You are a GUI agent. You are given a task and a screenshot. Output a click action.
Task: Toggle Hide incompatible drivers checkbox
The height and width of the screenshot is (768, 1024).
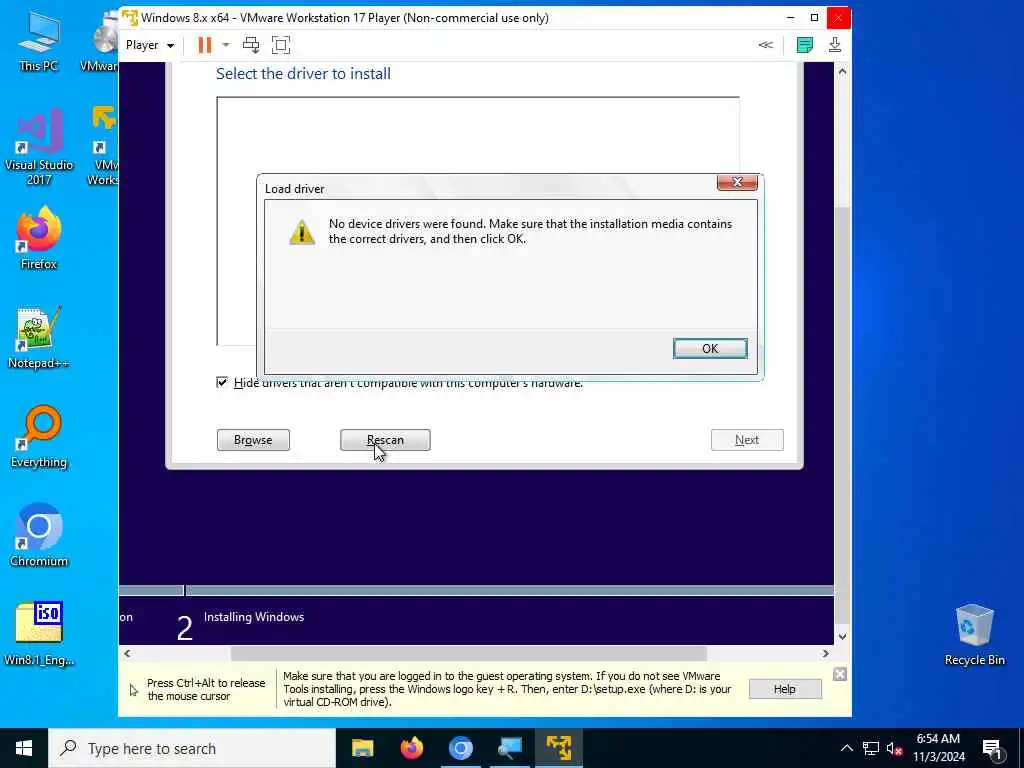[x=222, y=382]
